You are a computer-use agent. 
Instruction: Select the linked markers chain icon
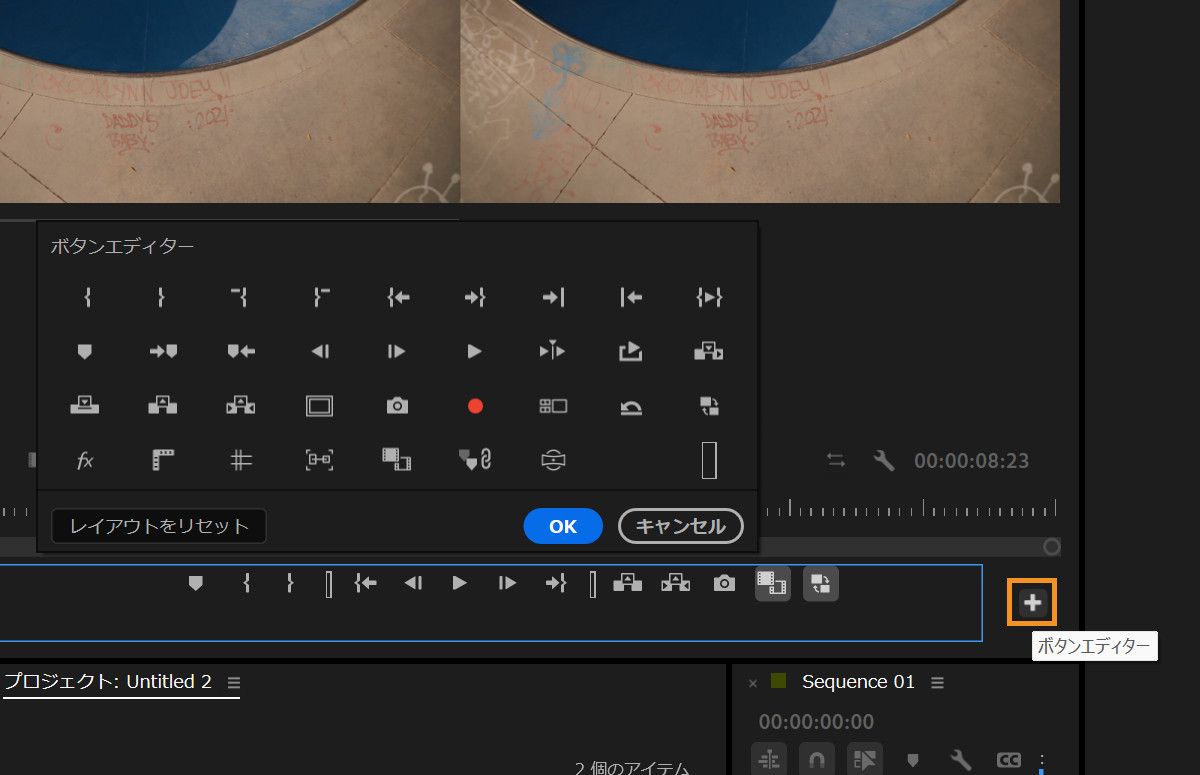click(475, 460)
